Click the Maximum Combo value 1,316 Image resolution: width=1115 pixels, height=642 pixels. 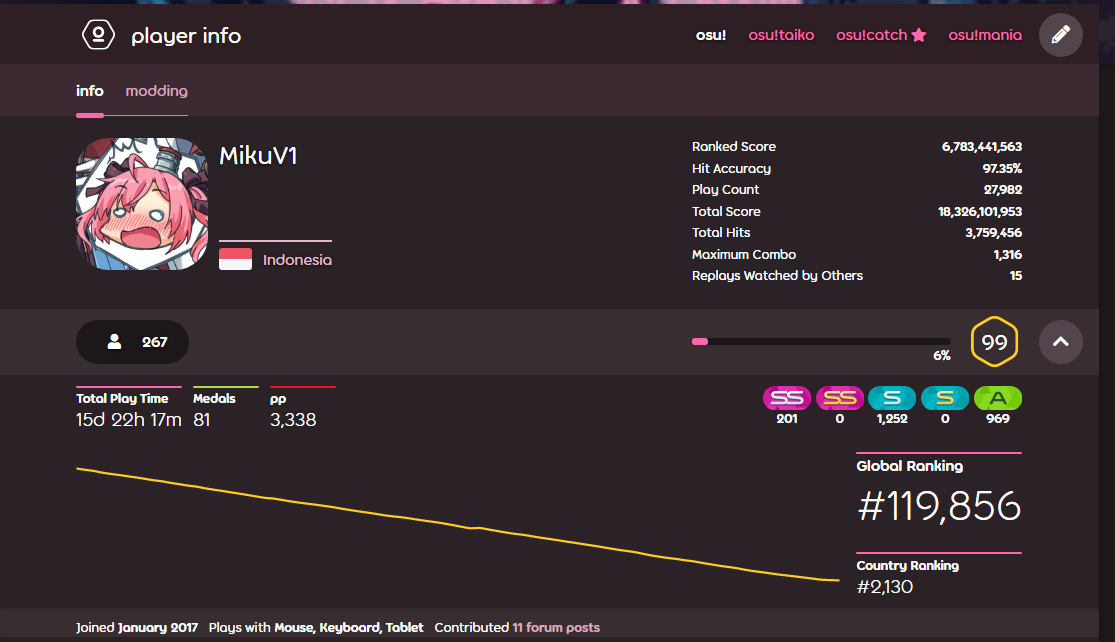pos(1008,255)
